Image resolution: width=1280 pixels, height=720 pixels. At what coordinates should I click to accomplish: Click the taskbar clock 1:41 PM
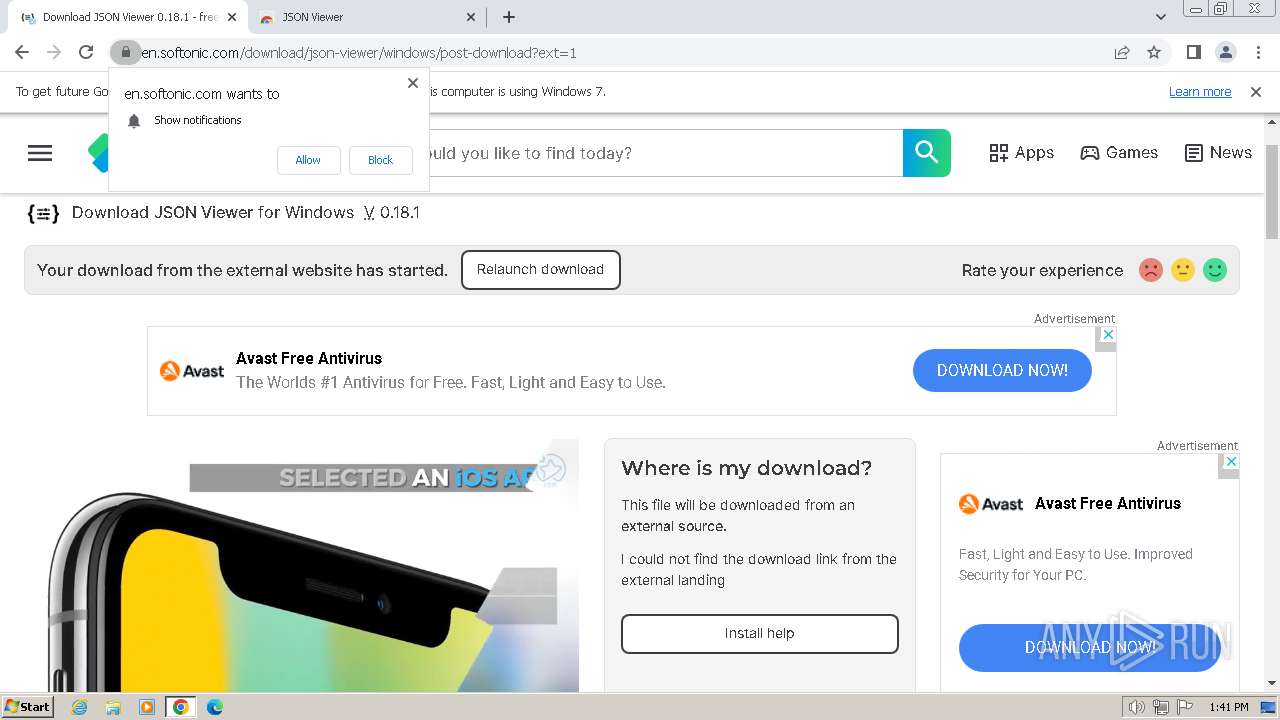(1228, 707)
